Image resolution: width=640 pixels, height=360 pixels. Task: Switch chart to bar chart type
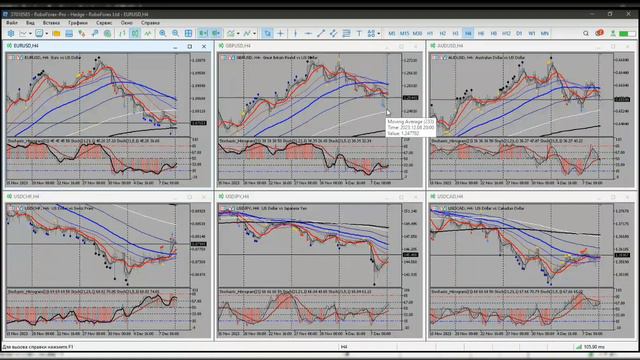tap(122, 33)
